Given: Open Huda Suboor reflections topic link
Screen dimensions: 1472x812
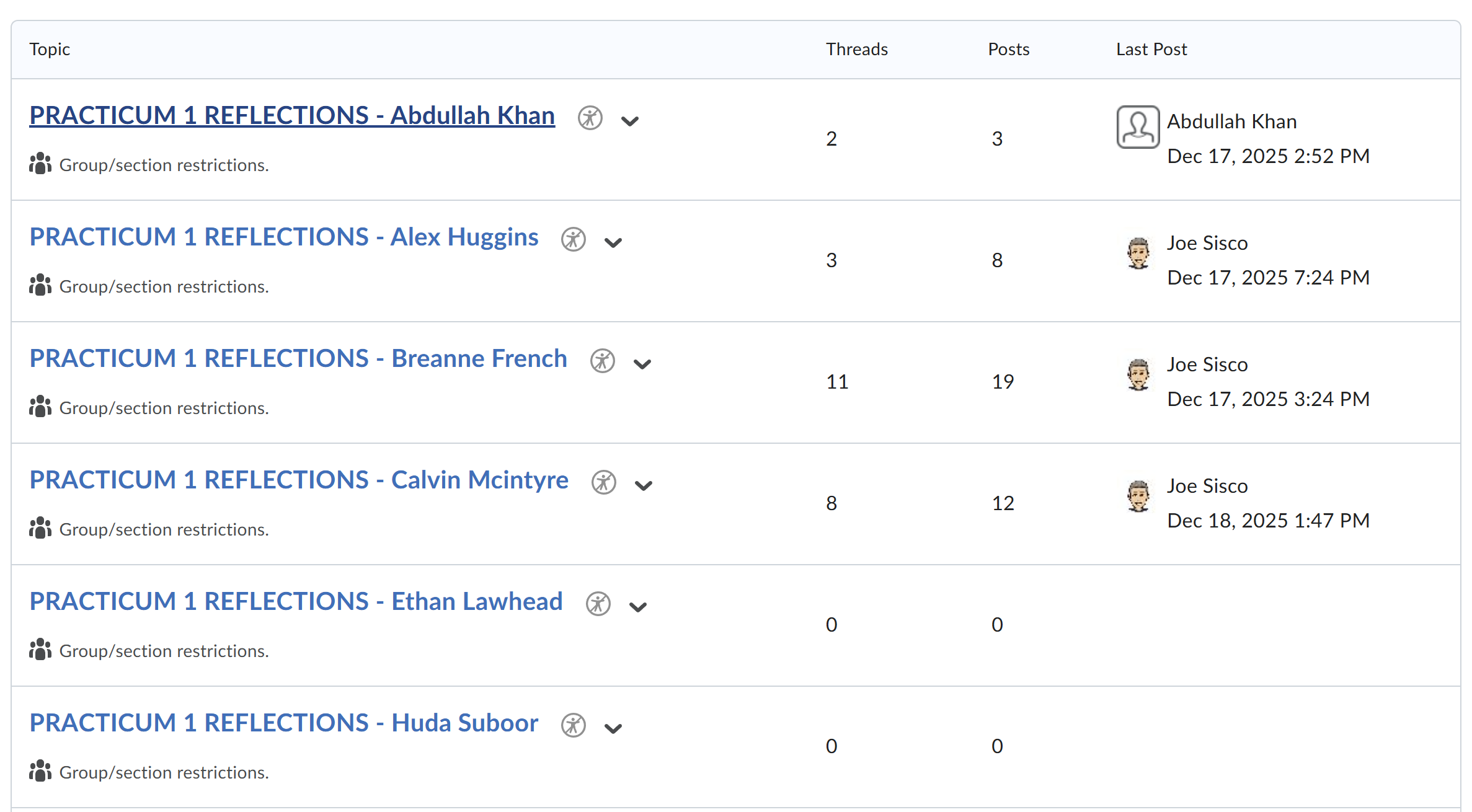Looking at the screenshot, I should click(284, 723).
